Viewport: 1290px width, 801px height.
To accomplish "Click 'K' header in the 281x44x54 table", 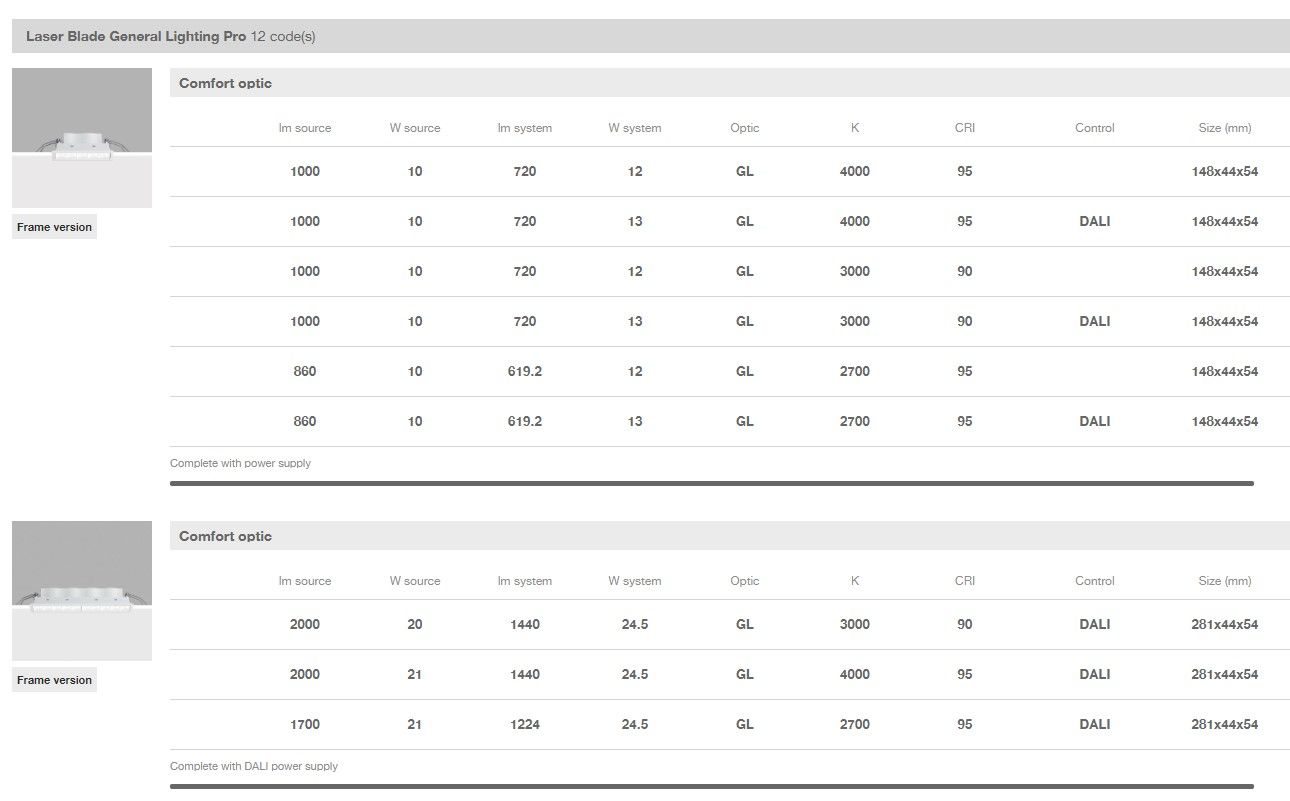I will (x=855, y=581).
